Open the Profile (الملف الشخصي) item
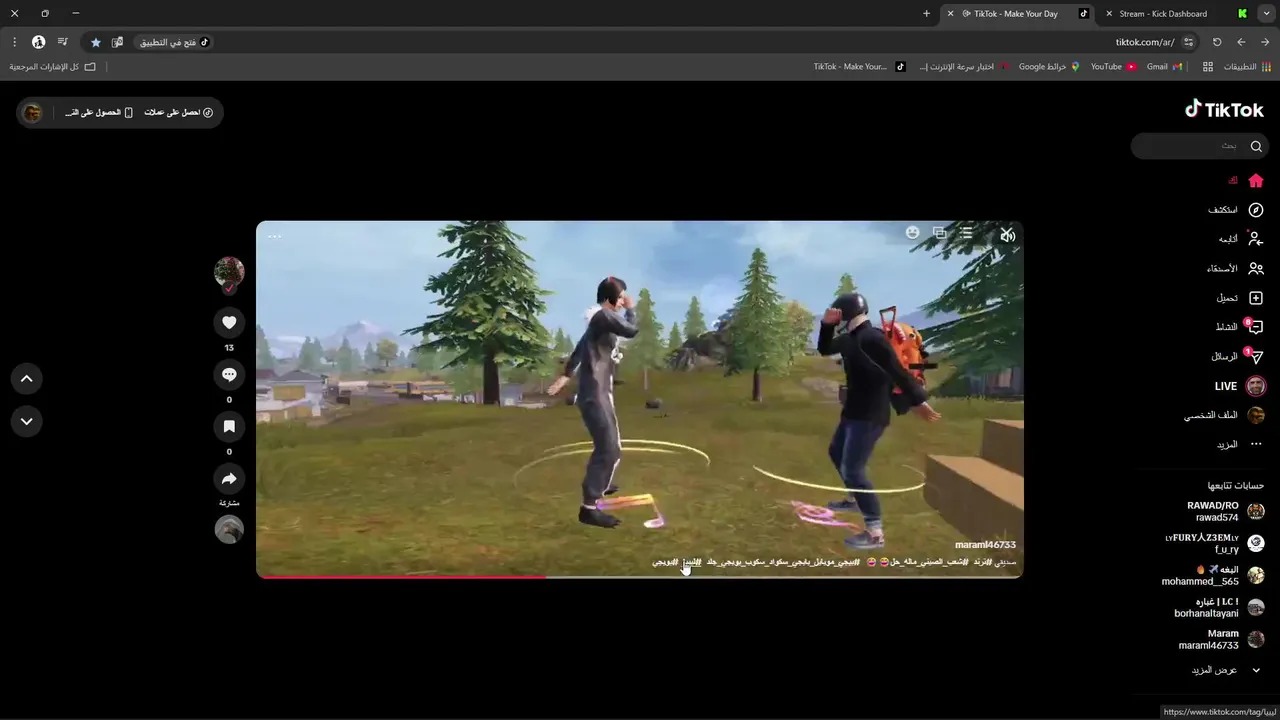The width and height of the screenshot is (1280, 720). pos(1225,415)
